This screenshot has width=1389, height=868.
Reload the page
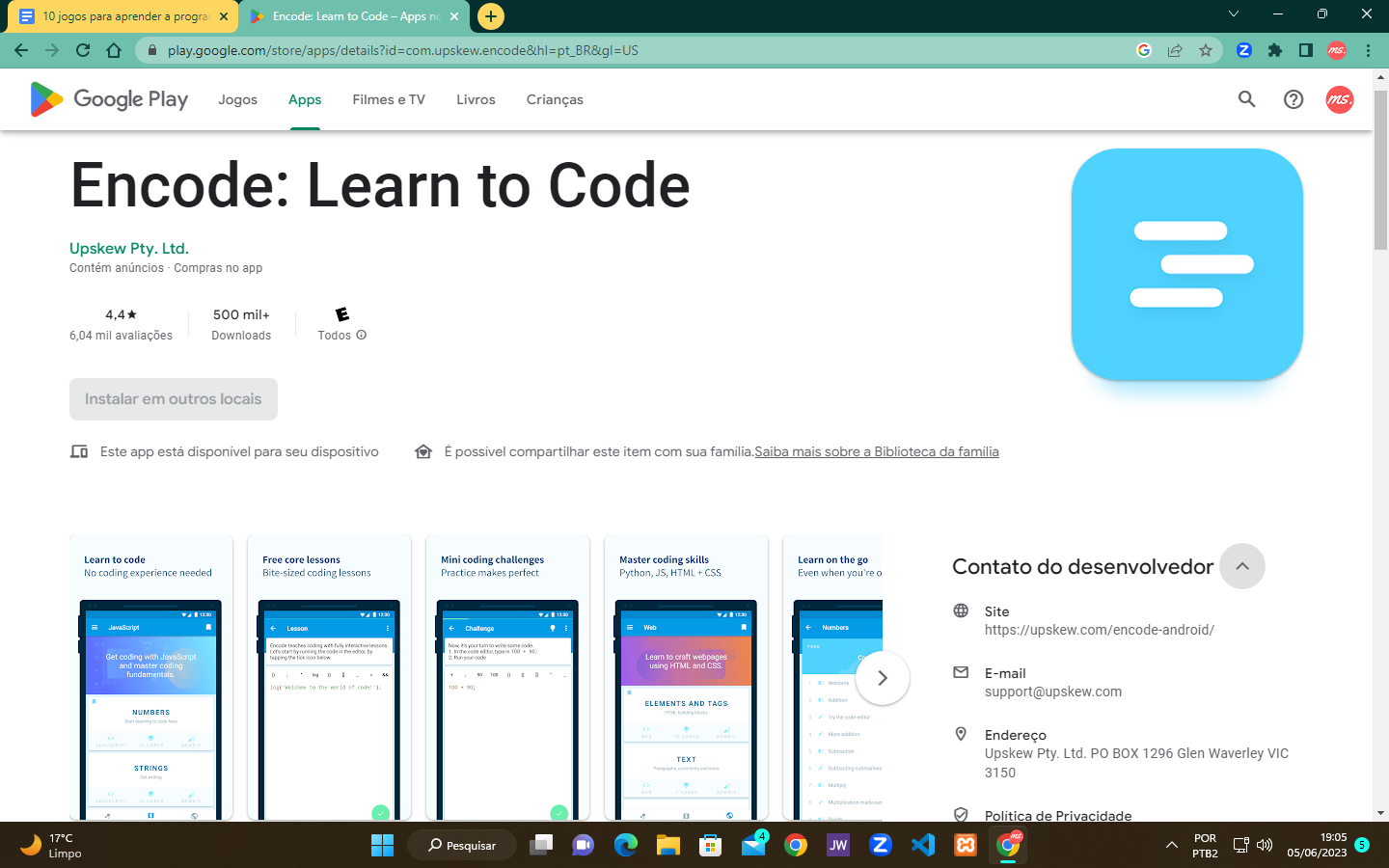coord(83,50)
